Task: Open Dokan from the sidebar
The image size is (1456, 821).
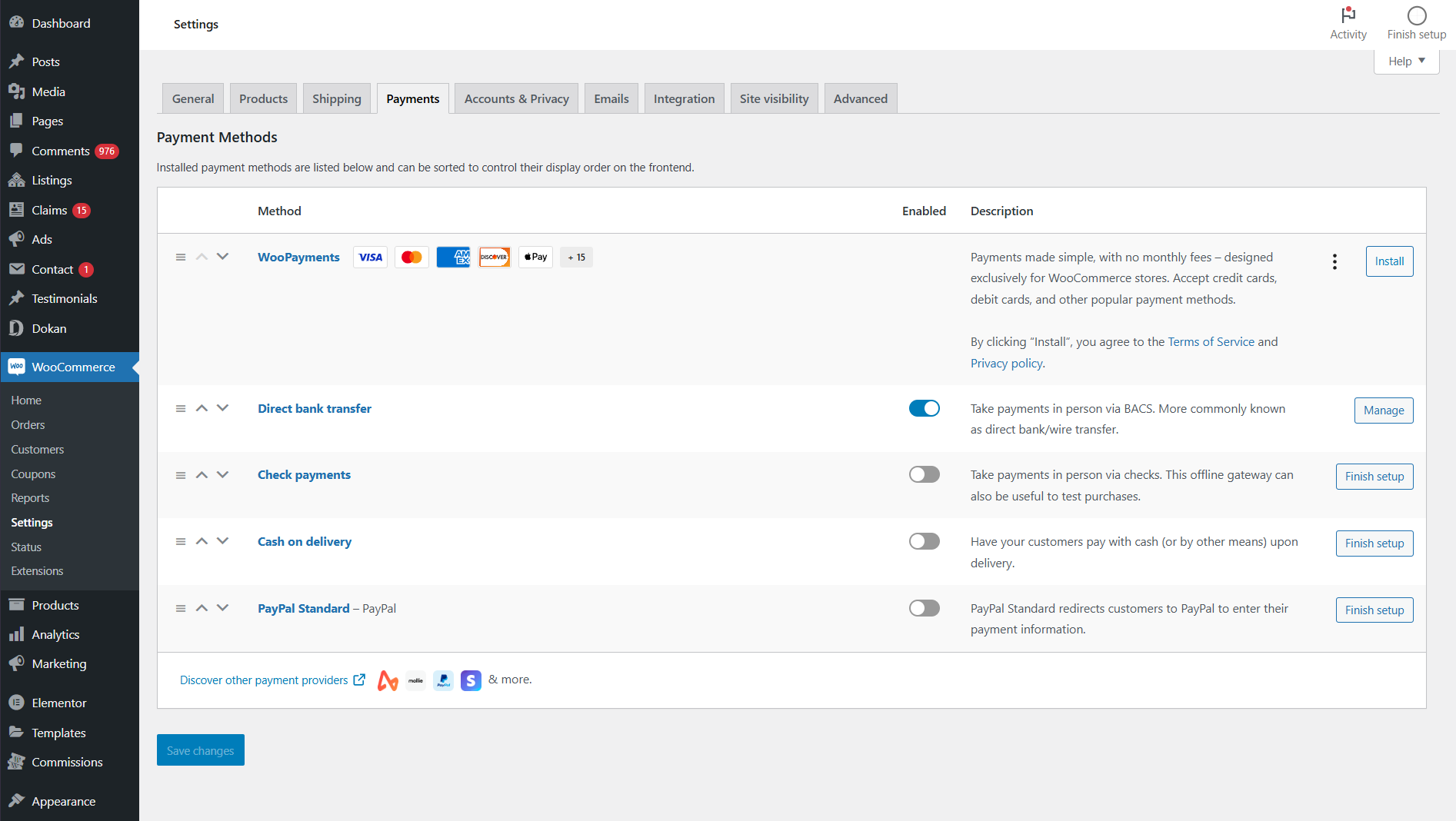Action: tap(49, 328)
